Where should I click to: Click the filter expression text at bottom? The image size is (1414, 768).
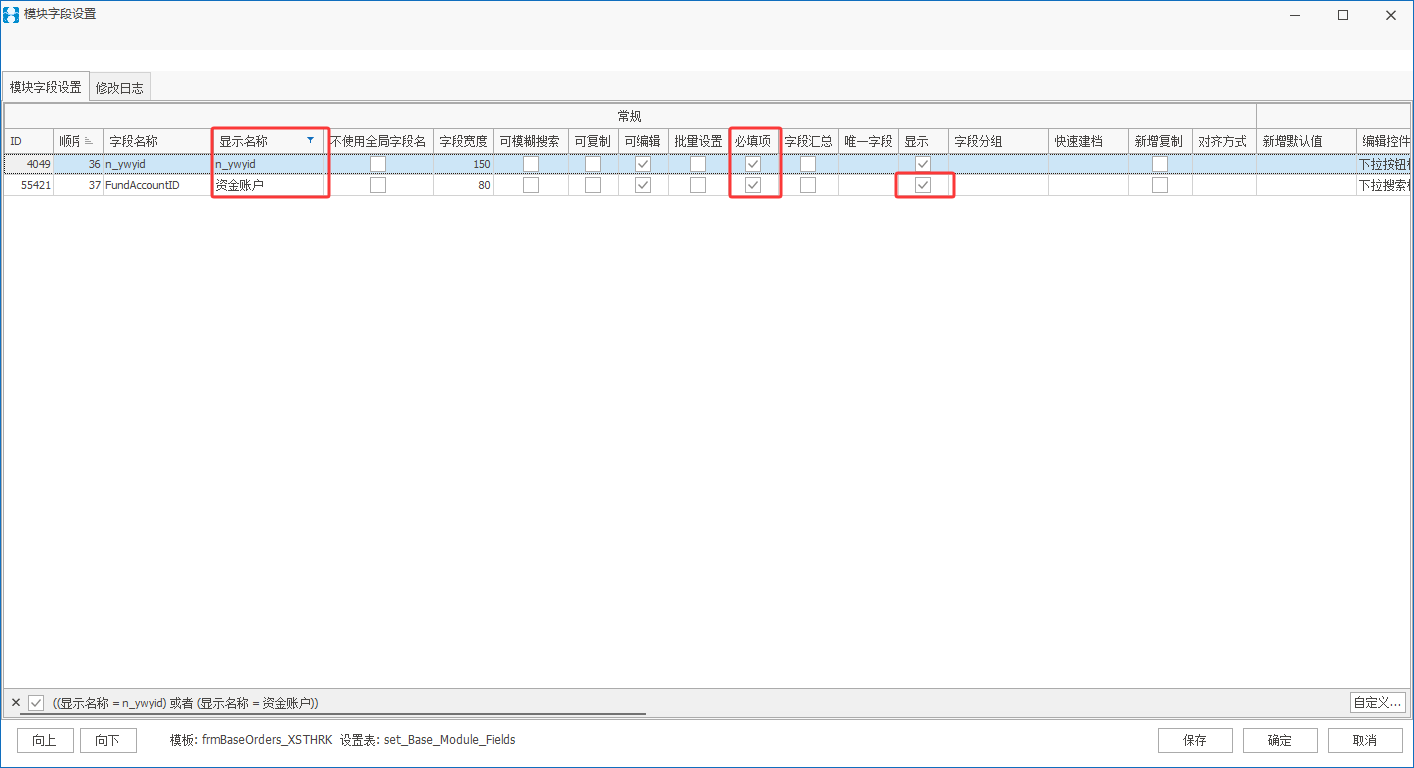186,703
